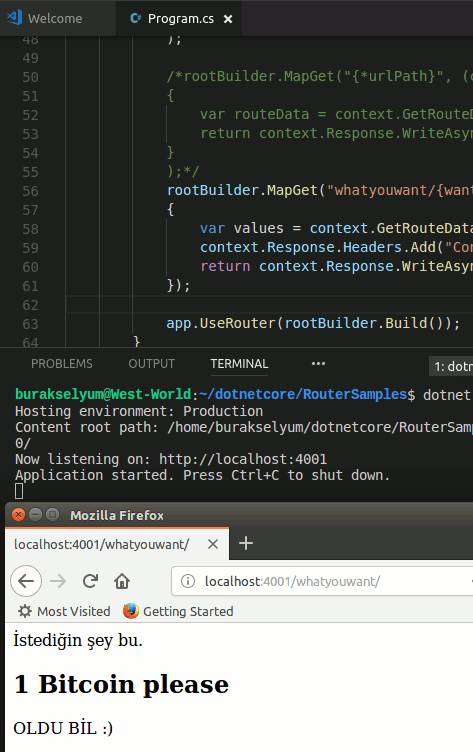The height and width of the screenshot is (752, 473).
Task: Close the Mozilla Firefox window
Action: tap(18, 515)
